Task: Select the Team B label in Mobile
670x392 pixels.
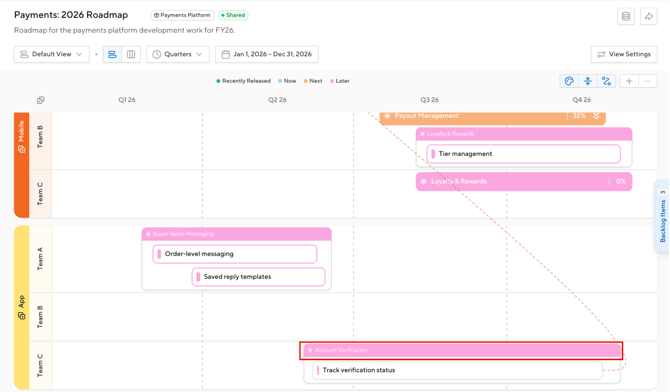Action: click(40, 137)
